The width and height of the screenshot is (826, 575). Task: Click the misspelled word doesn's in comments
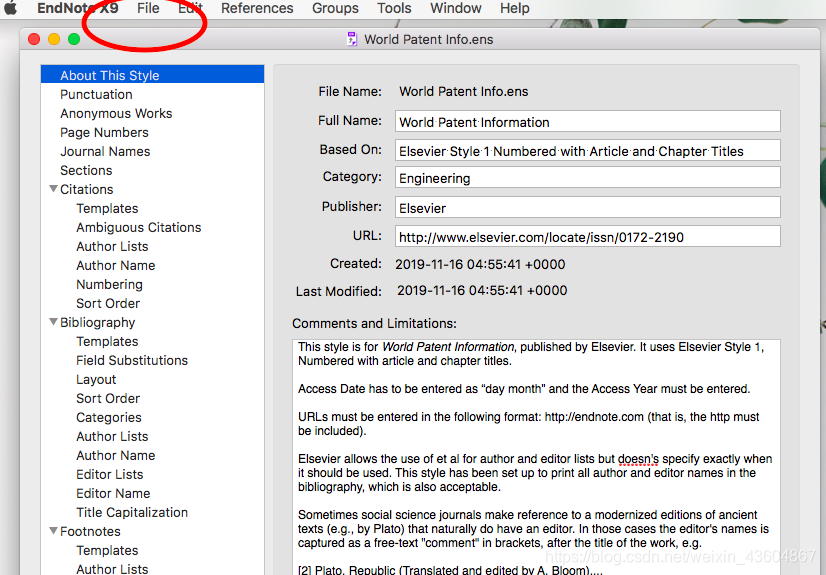(x=638, y=459)
